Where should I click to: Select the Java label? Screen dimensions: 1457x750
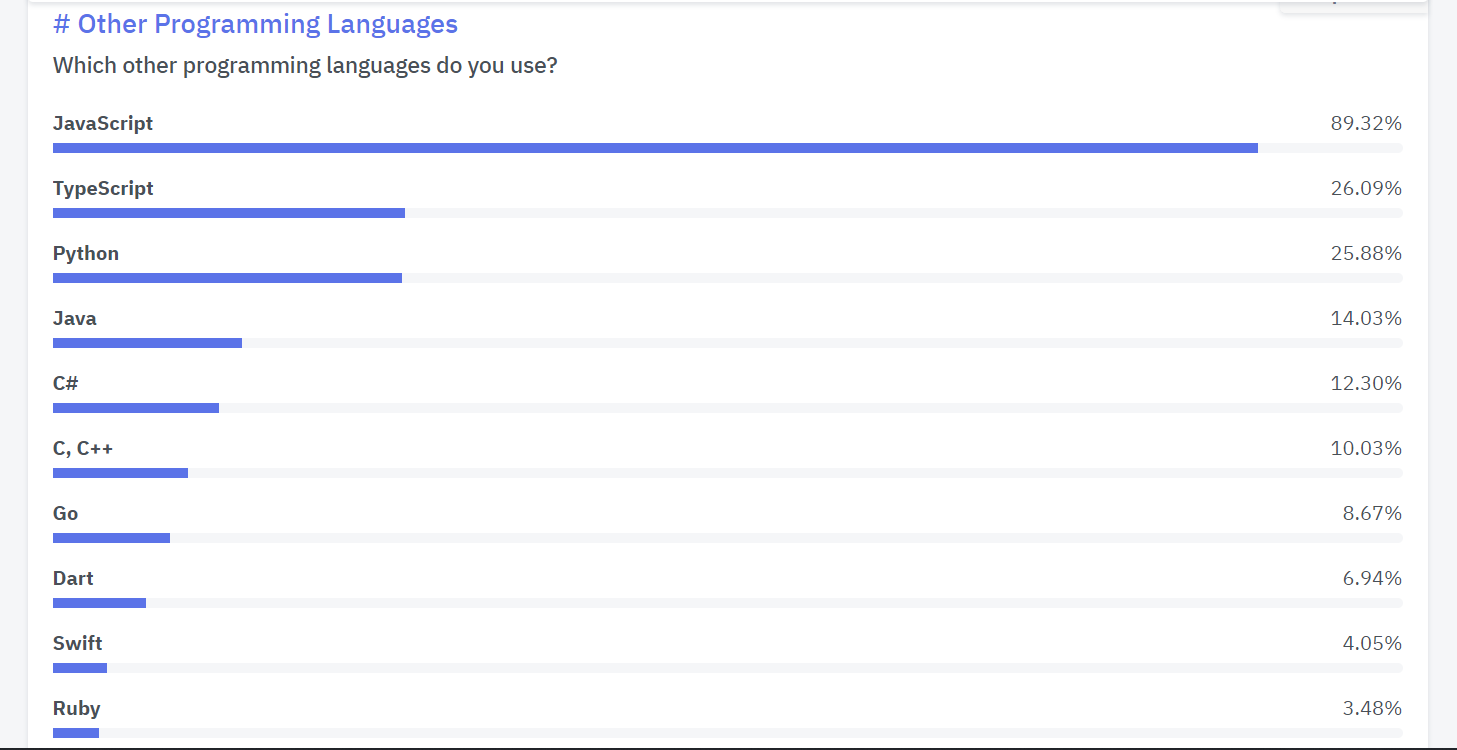click(75, 318)
